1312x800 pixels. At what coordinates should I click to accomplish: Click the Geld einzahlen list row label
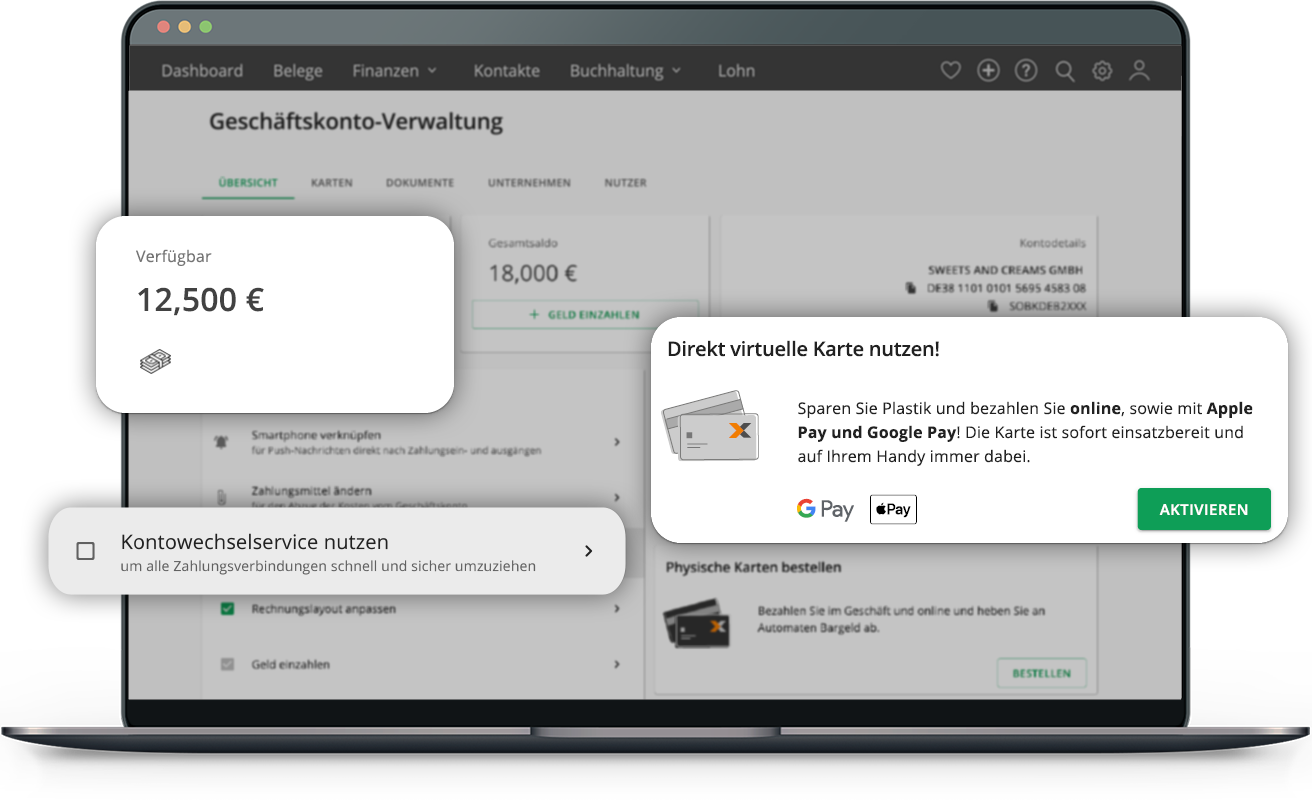[291, 664]
